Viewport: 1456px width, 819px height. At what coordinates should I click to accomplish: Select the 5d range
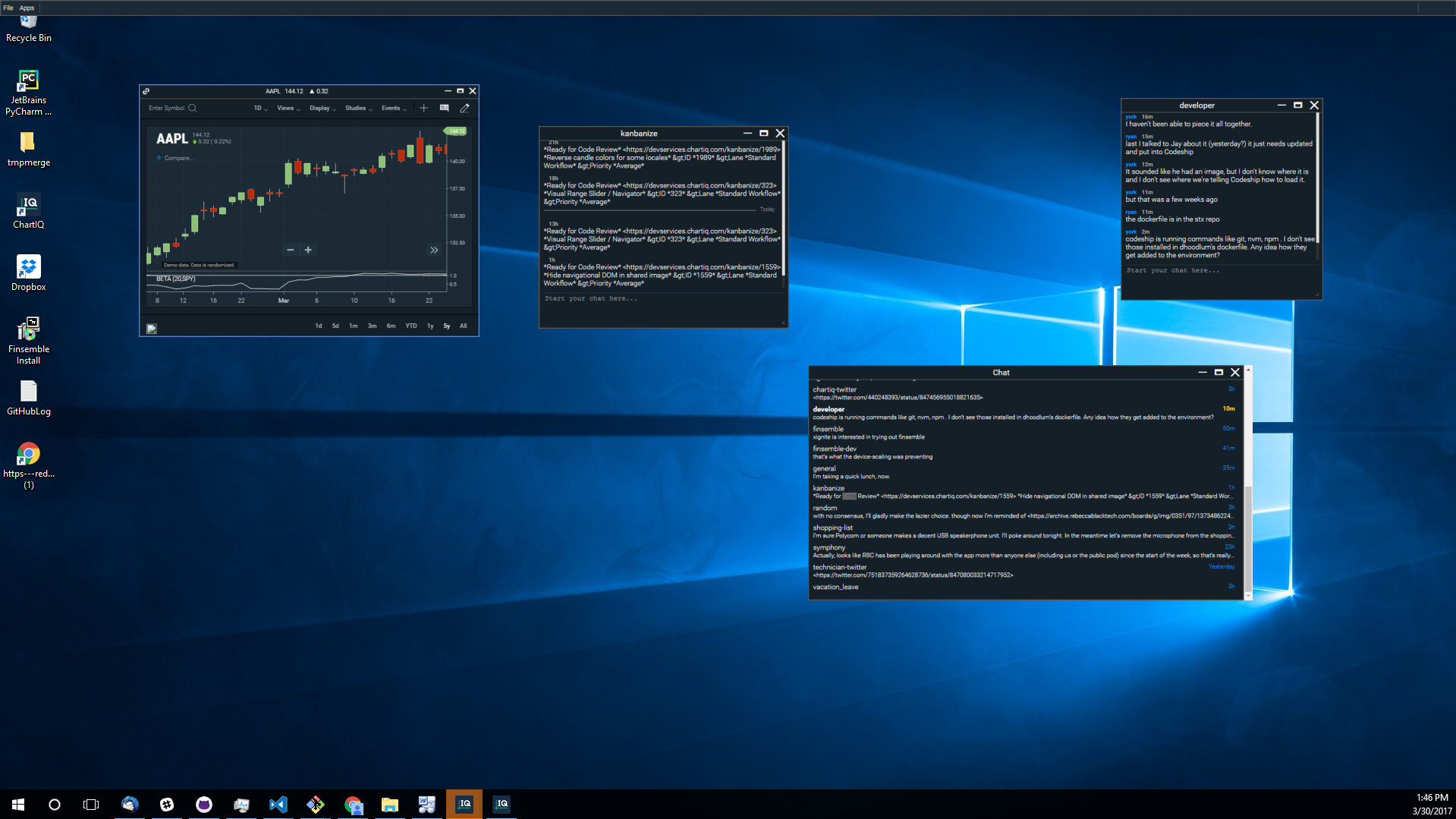[x=335, y=326]
